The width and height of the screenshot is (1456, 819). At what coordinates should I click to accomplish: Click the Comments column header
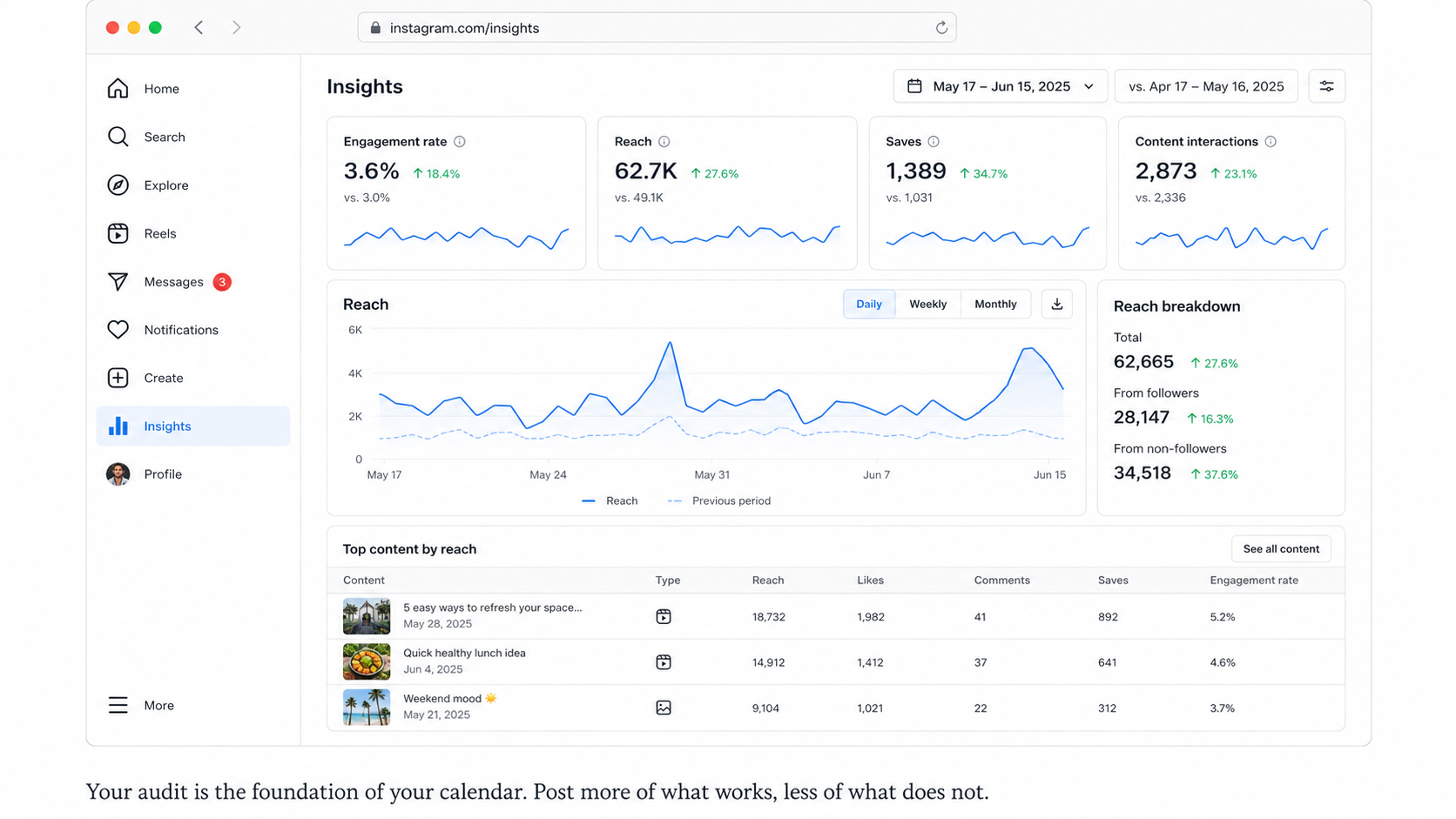click(1001, 581)
